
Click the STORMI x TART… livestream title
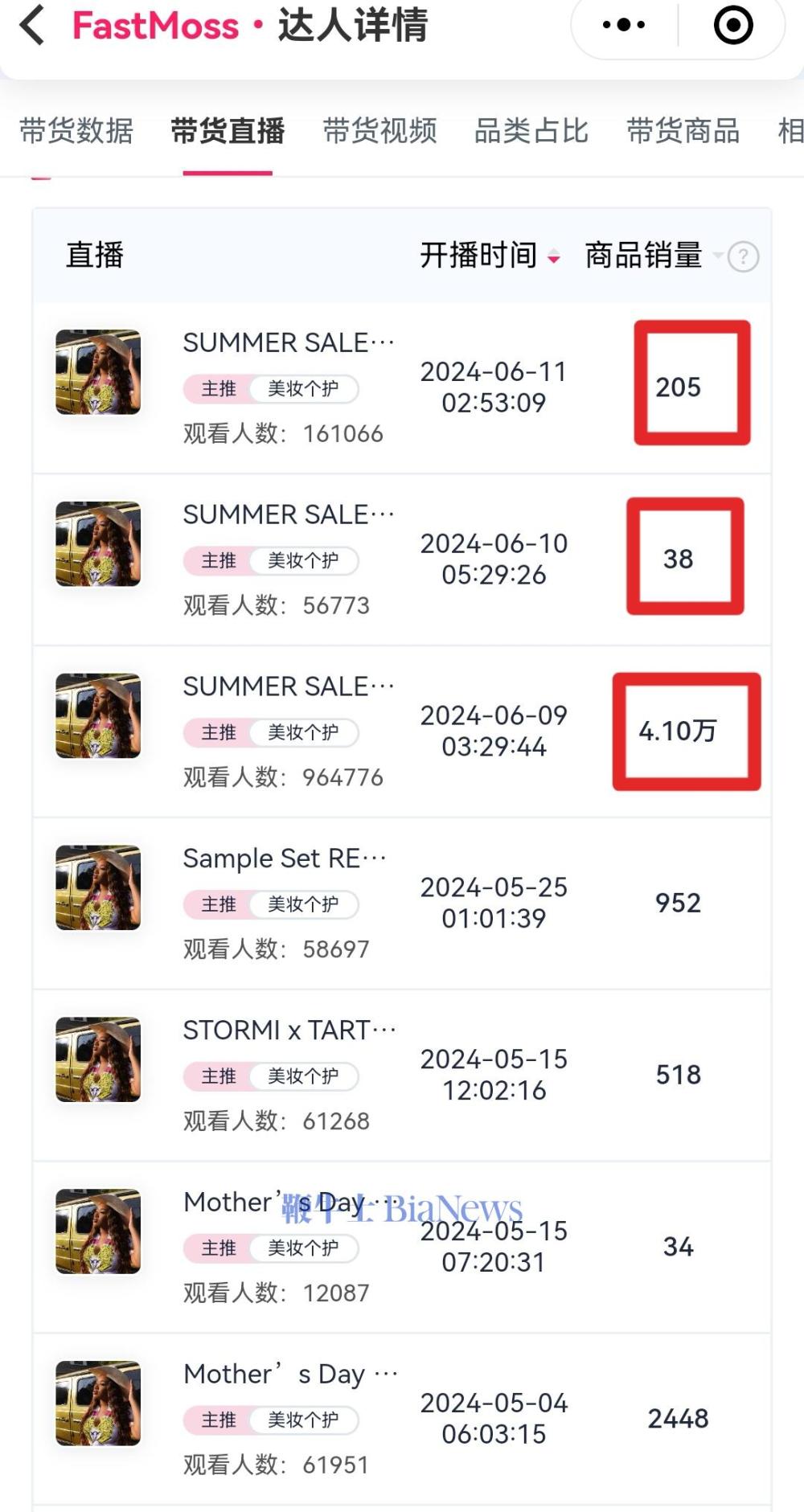(x=289, y=1030)
